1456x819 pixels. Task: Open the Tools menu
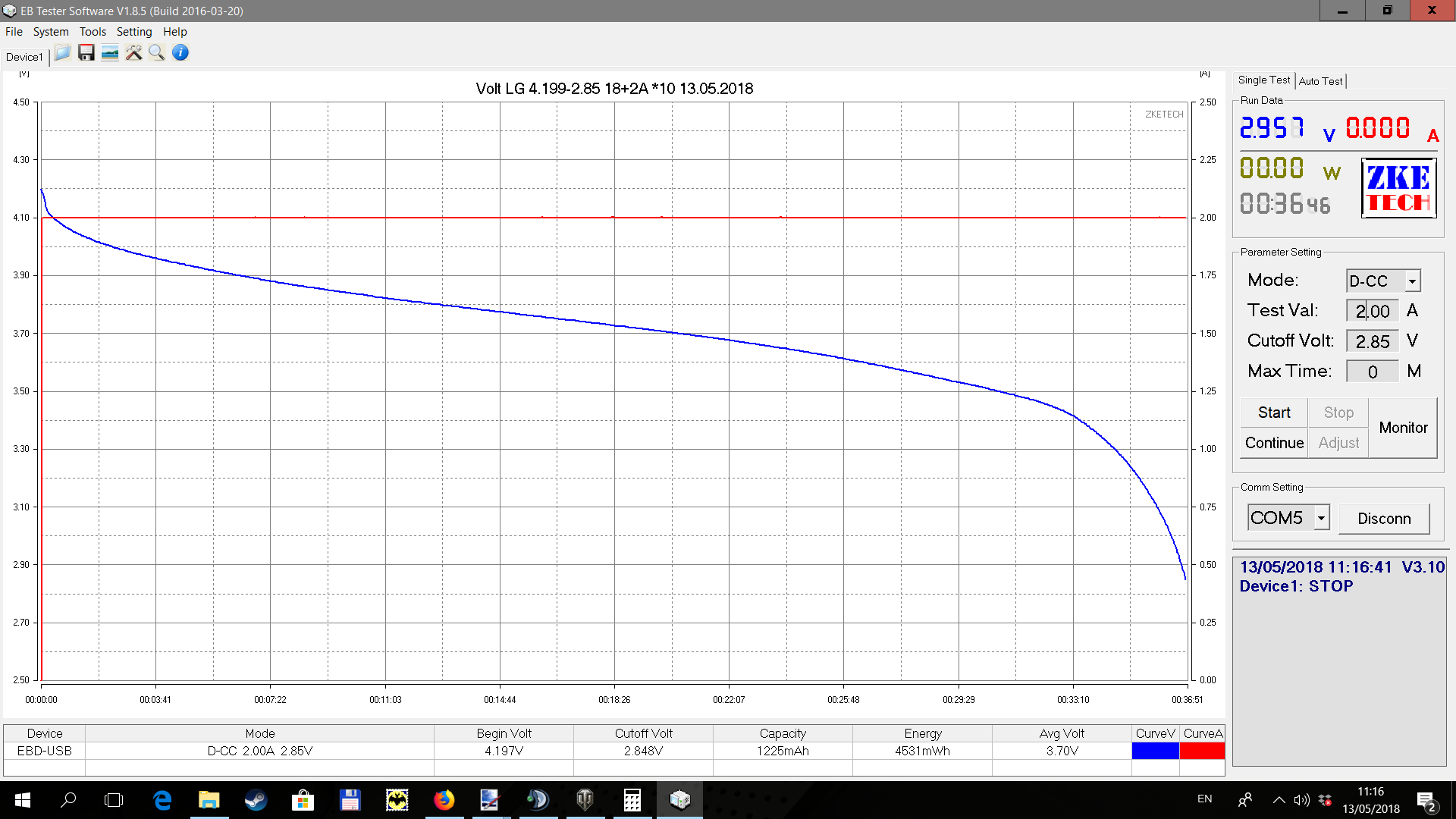click(x=93, y=32)
